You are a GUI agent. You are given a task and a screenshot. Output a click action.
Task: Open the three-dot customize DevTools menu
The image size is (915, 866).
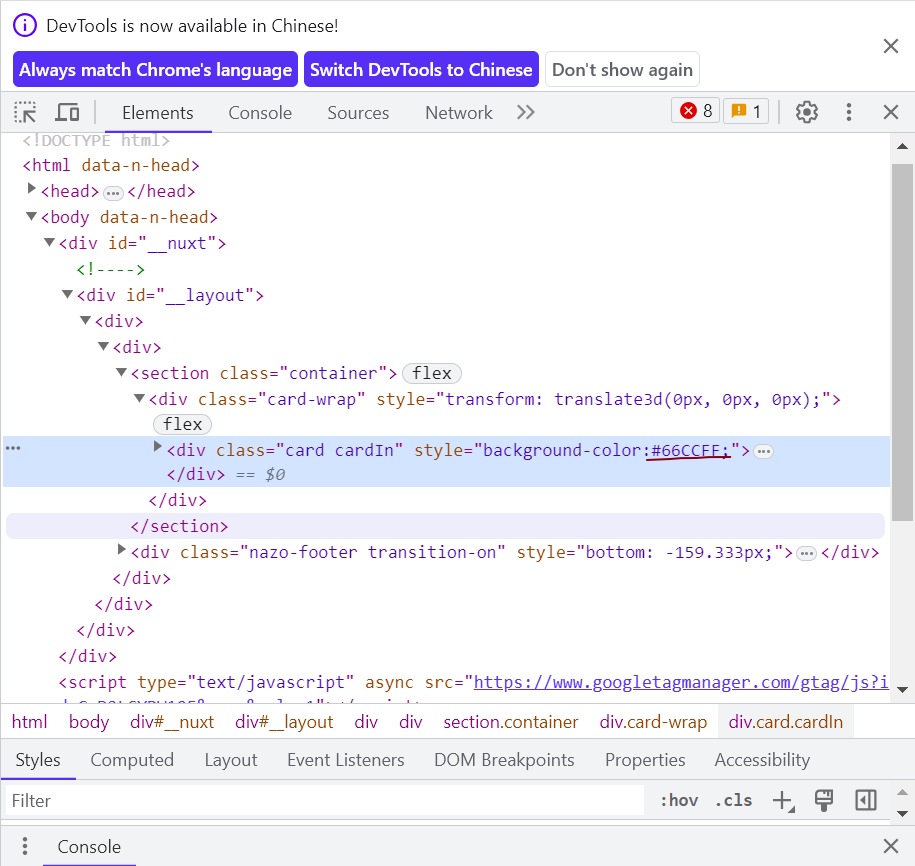pyautogui.click(x=848, y=112)
